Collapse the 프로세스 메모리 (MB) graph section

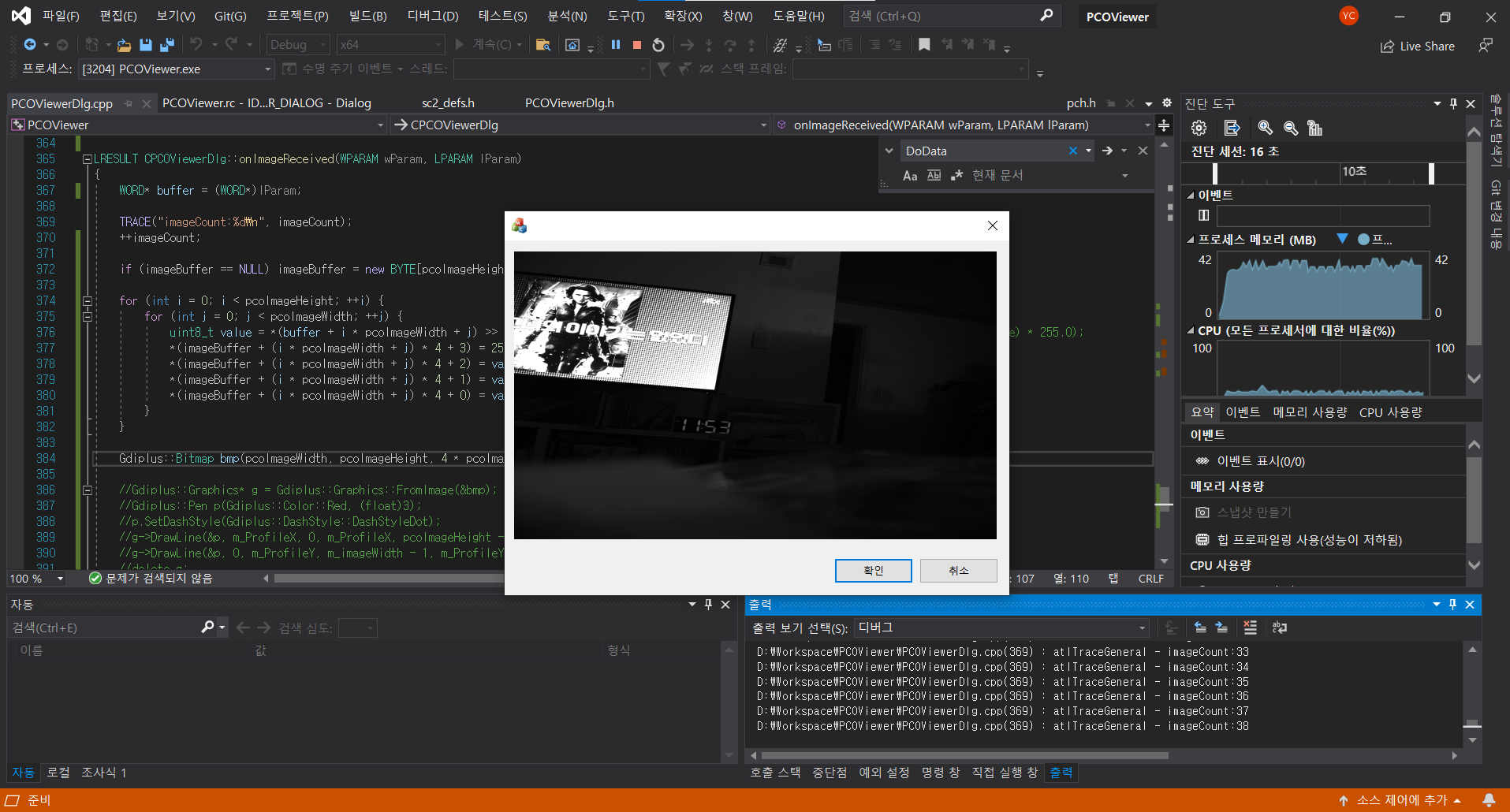1191,240
